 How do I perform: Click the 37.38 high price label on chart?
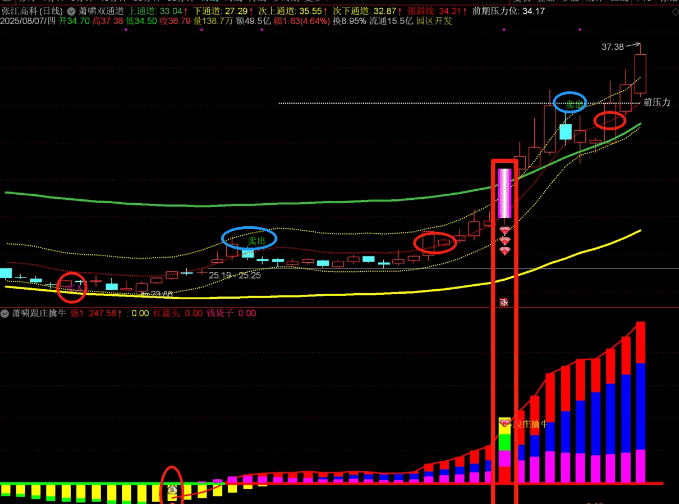point(612,47)
